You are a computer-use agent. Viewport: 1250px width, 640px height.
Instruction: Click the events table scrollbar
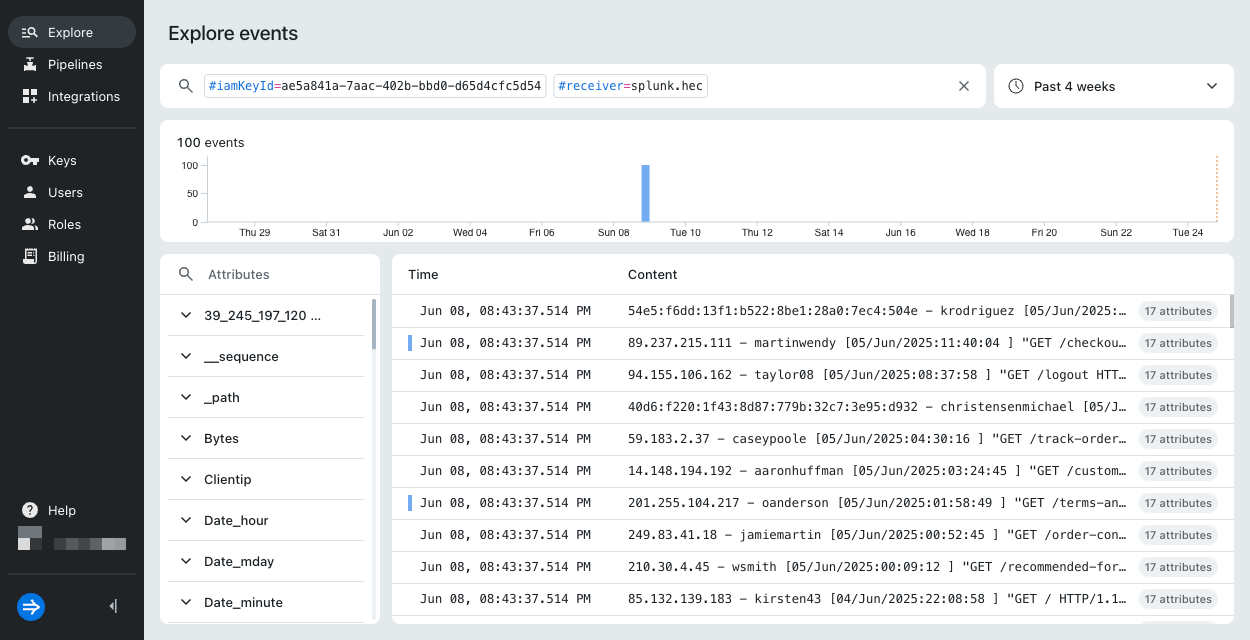tap(1230, 312)
